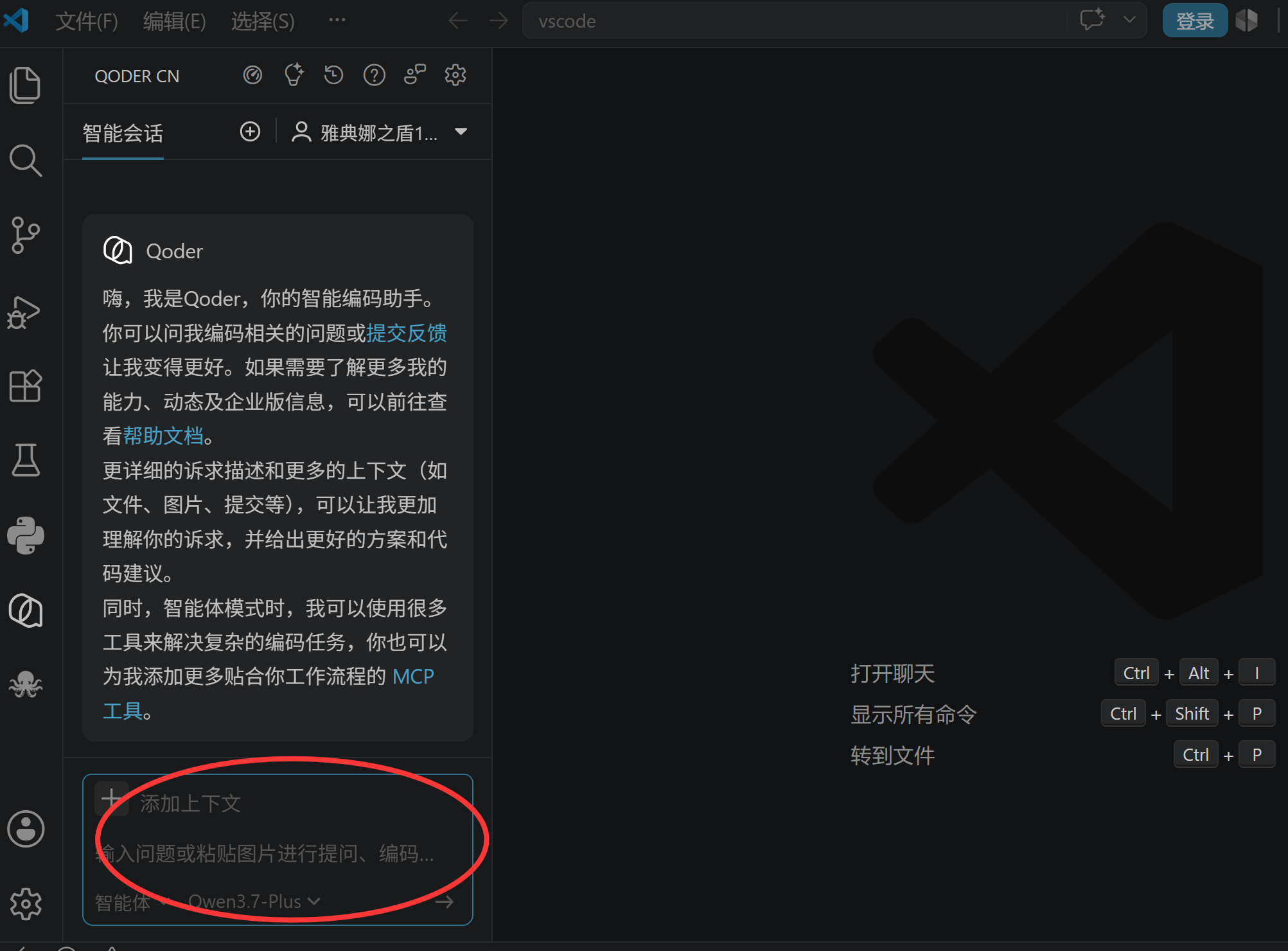Open the Qoder panel from activity bar

(26, 610)
